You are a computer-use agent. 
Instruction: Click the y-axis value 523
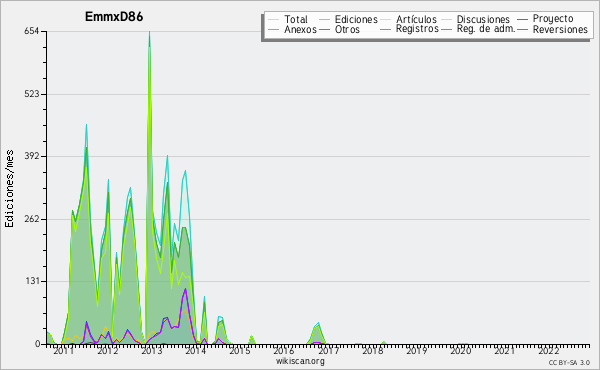[x=31, y=94]
